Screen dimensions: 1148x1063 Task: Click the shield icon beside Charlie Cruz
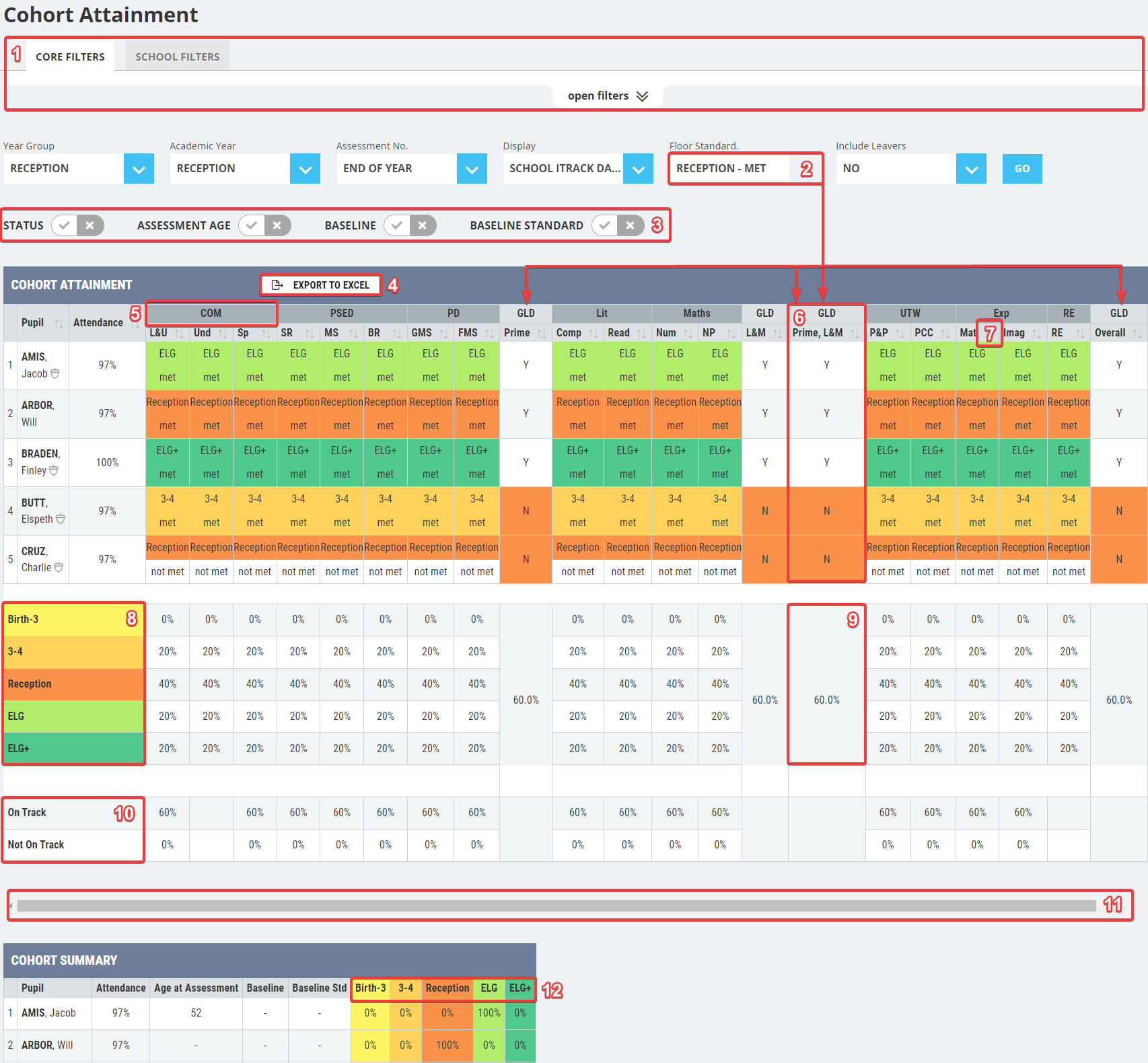click(59, 567)
